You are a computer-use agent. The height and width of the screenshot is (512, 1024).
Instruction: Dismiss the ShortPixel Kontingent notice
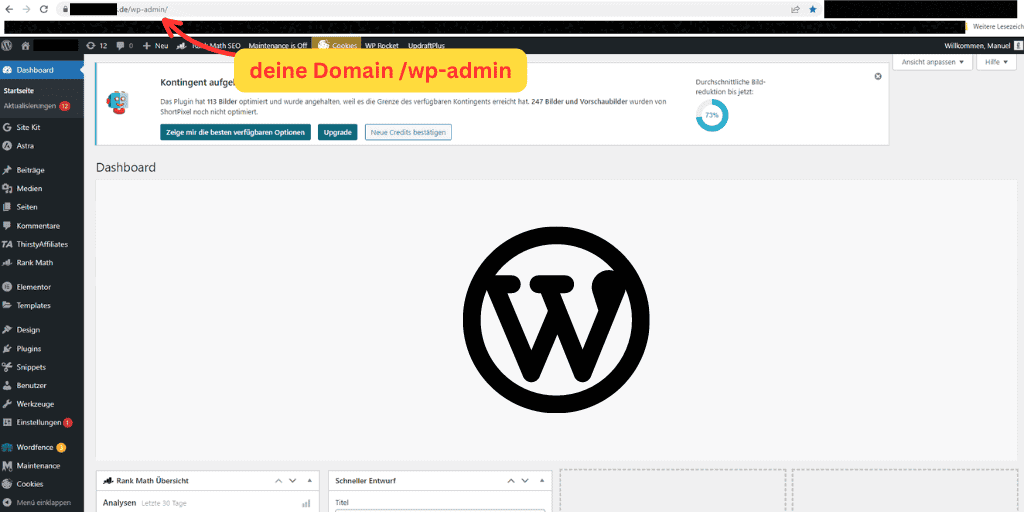(x=878, y=76)
